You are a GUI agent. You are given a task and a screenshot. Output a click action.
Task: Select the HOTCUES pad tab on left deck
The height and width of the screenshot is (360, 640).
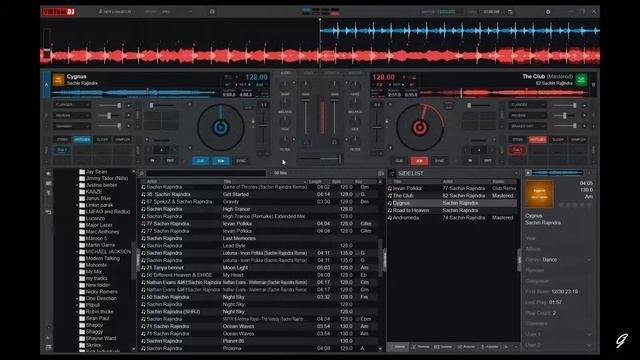pos(82,140)
